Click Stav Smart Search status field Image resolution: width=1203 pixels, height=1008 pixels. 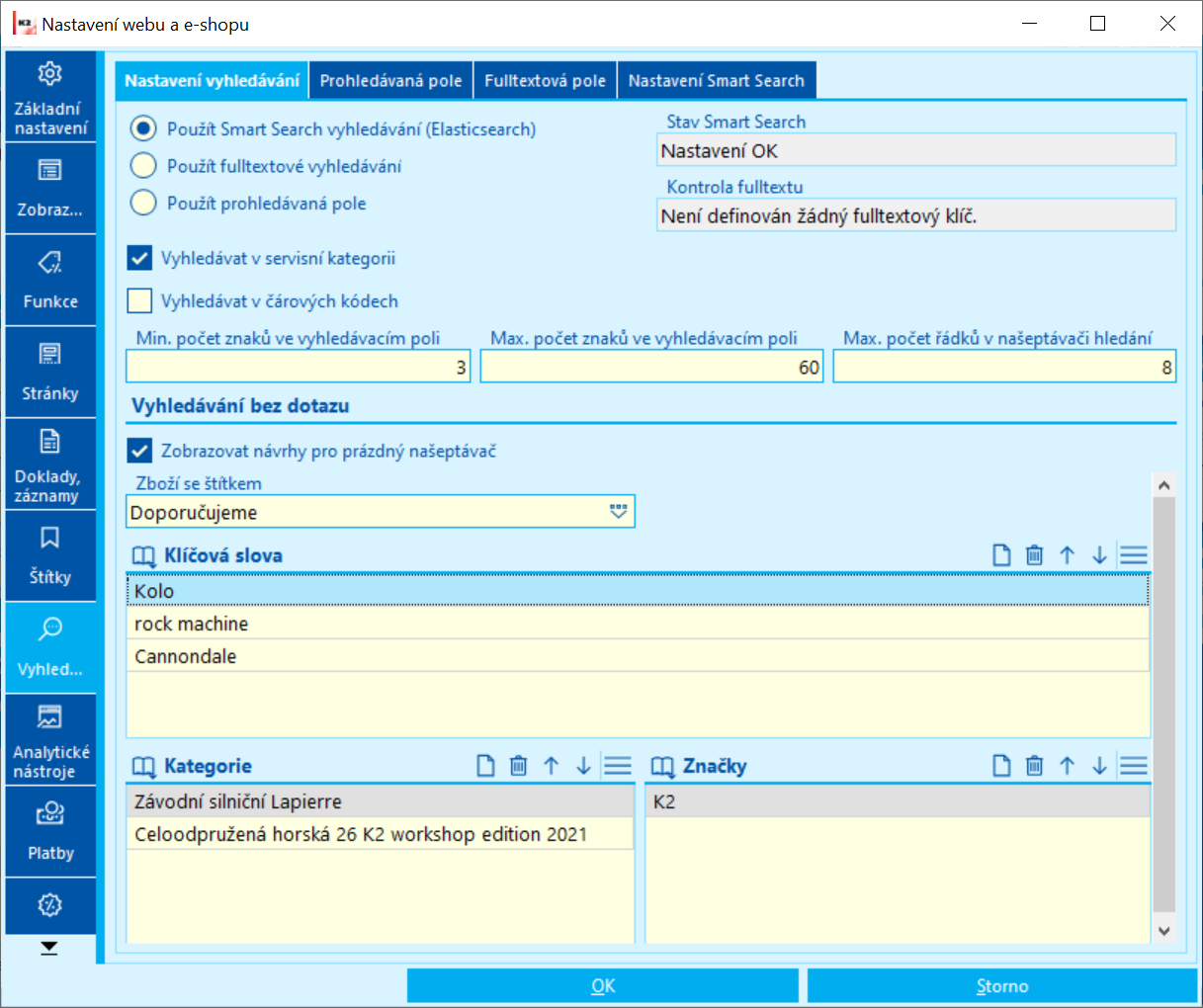[916, 150]
